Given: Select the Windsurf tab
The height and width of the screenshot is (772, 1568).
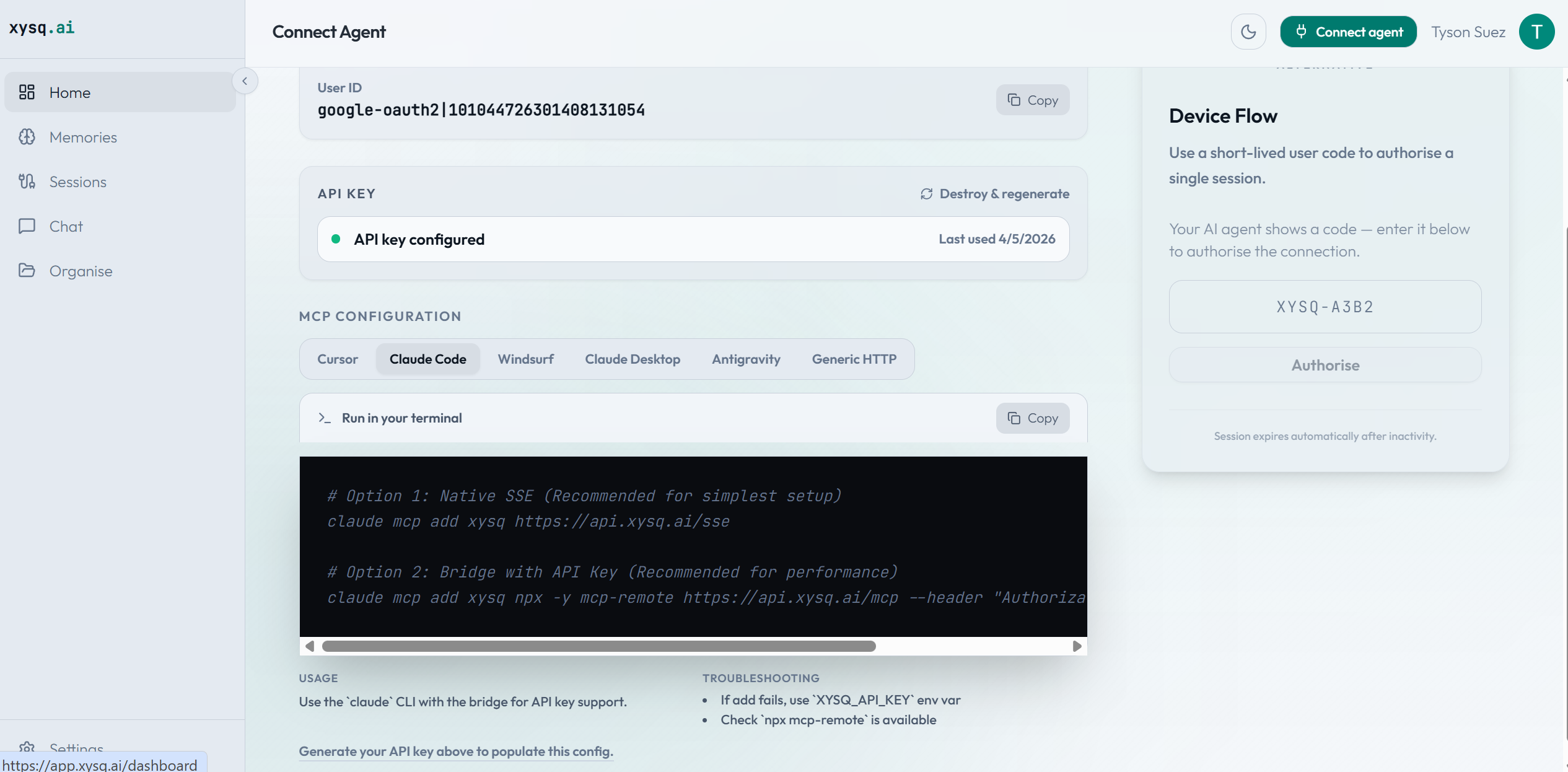Looking at the screenshot, I should coord(525,359).
